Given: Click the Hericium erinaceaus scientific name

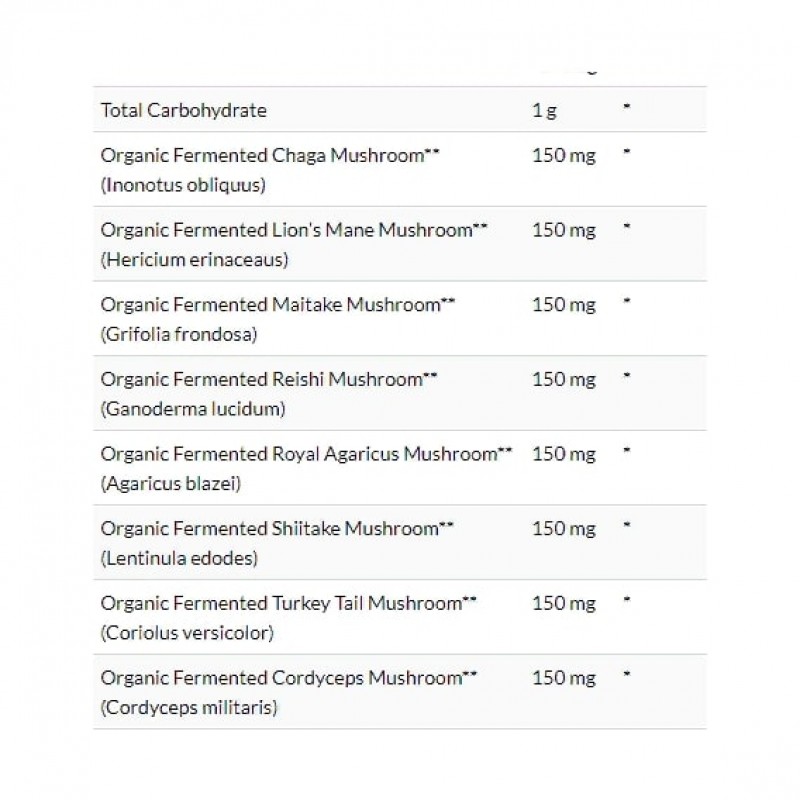Looking at the screenshot, I should (195, 260).
